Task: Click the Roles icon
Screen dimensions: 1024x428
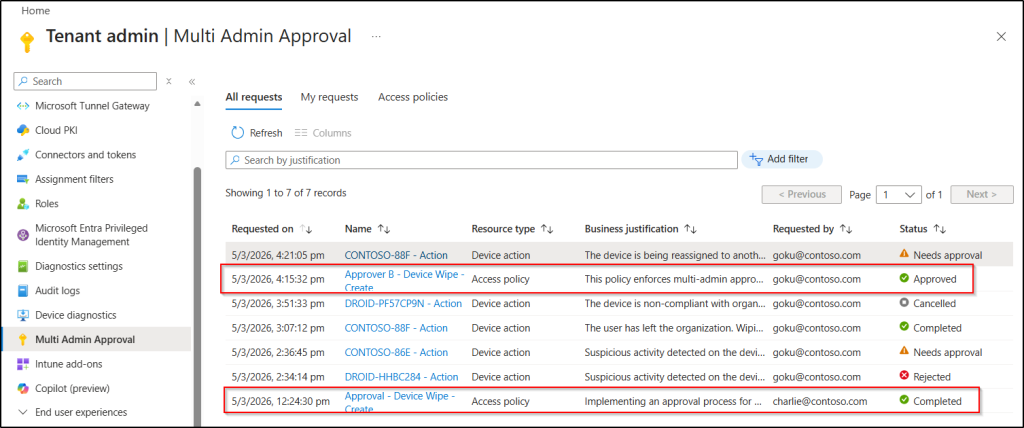Action: (x=23, y=204)
